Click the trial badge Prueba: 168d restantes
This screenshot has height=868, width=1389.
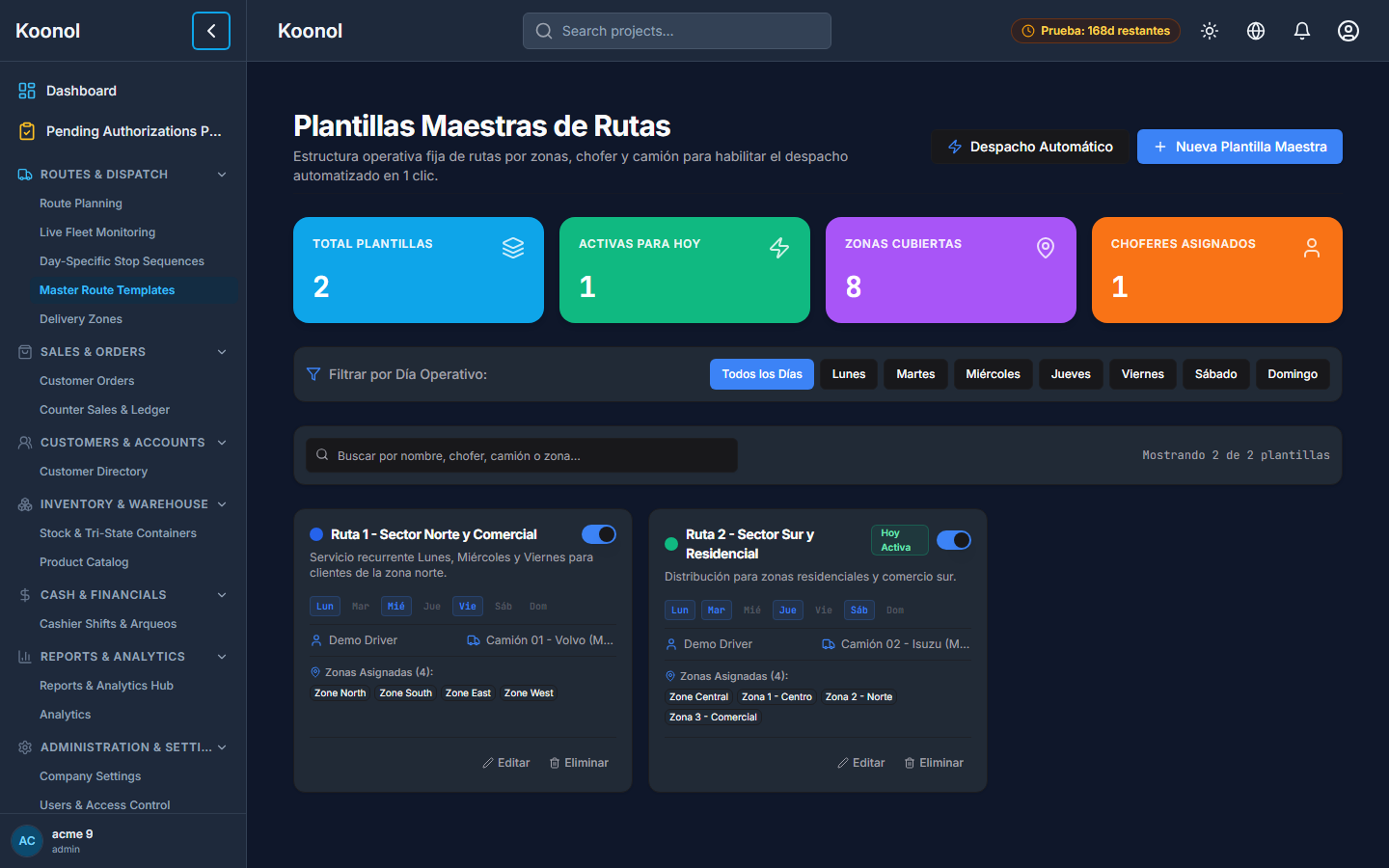click(1096, 31)
